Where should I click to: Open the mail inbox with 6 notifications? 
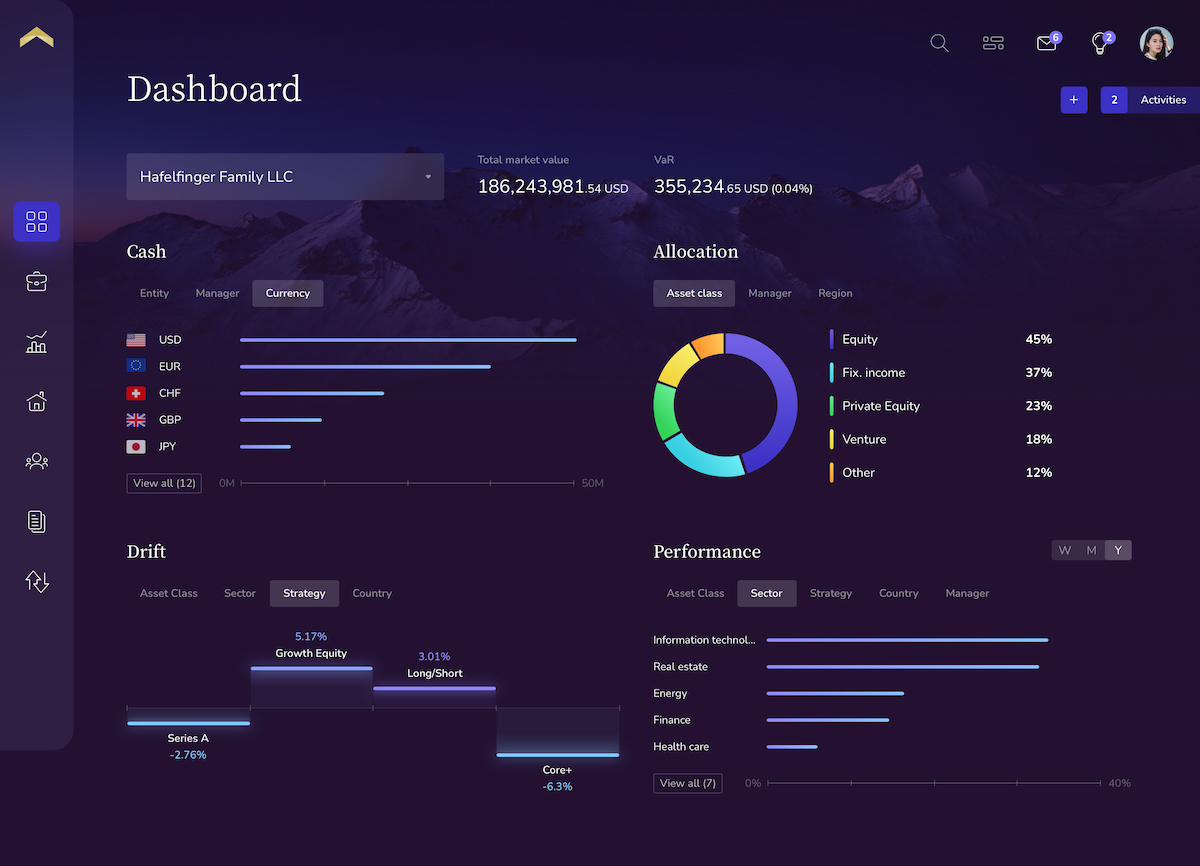(1046, 44)
